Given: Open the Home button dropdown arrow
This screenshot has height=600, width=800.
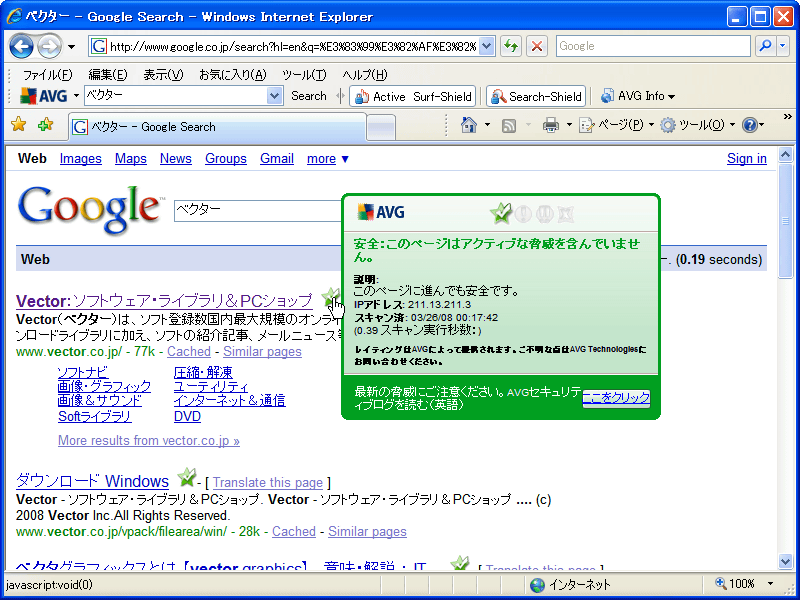Looking at the screenshot, I should click(x=487, y=125).
